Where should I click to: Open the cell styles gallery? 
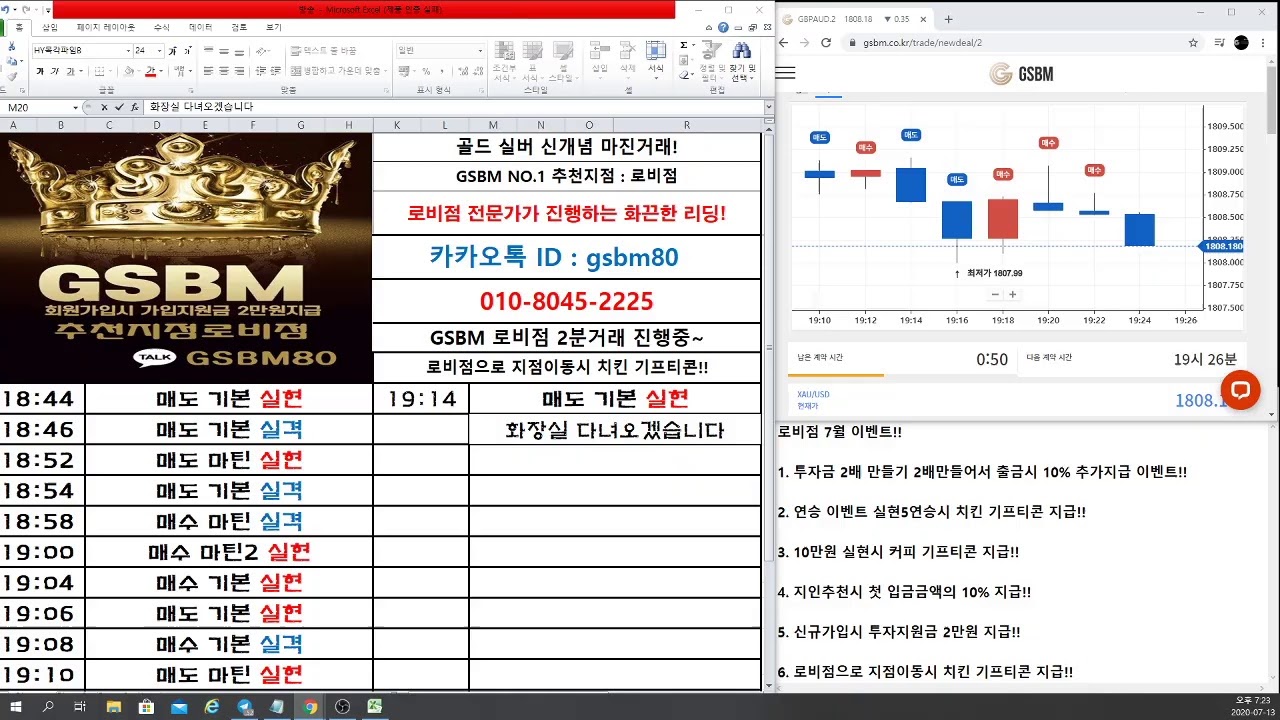click(561, 62)
